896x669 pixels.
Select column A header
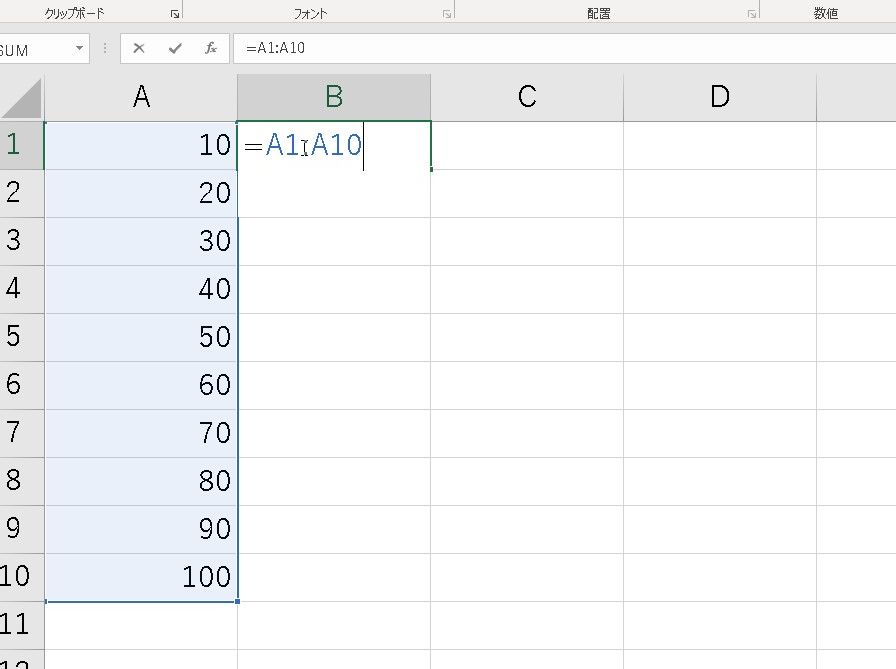(x=141, y=97)
